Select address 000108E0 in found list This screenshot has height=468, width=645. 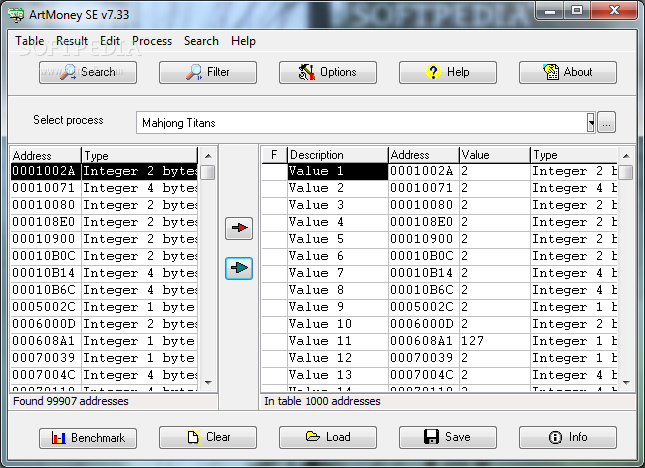tap(44, 222)
